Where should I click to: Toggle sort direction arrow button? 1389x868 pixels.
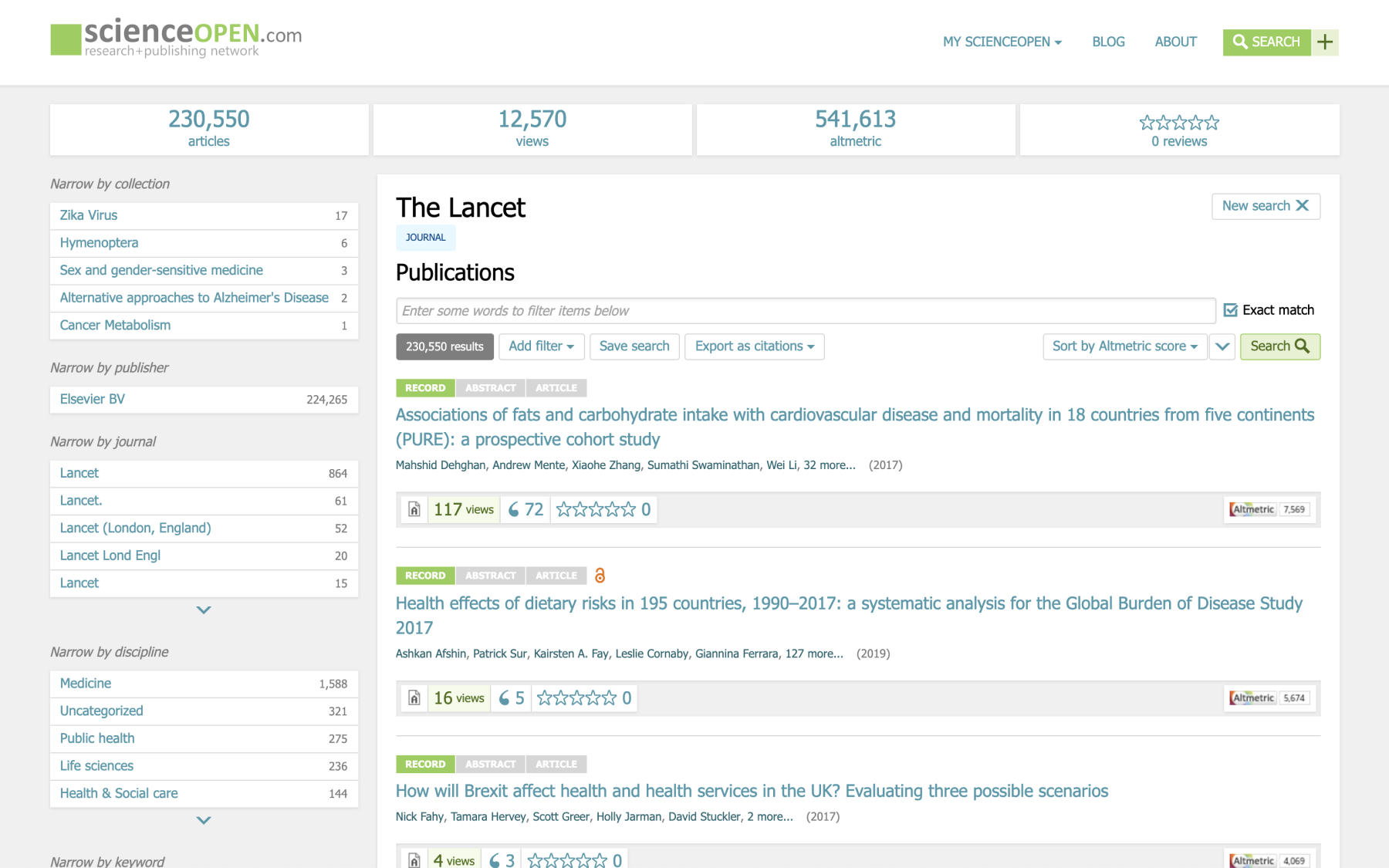[x=1222, y=346]
